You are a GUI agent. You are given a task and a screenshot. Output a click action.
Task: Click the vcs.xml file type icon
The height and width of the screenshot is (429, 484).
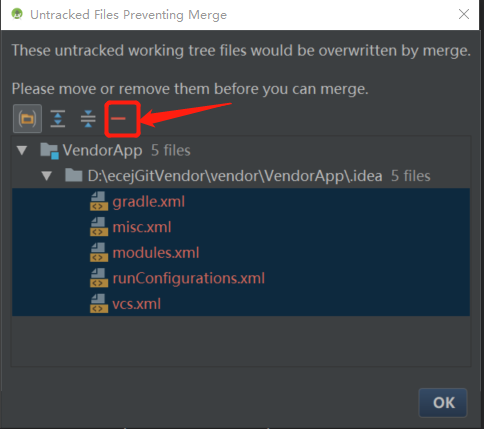pos(99,303)
